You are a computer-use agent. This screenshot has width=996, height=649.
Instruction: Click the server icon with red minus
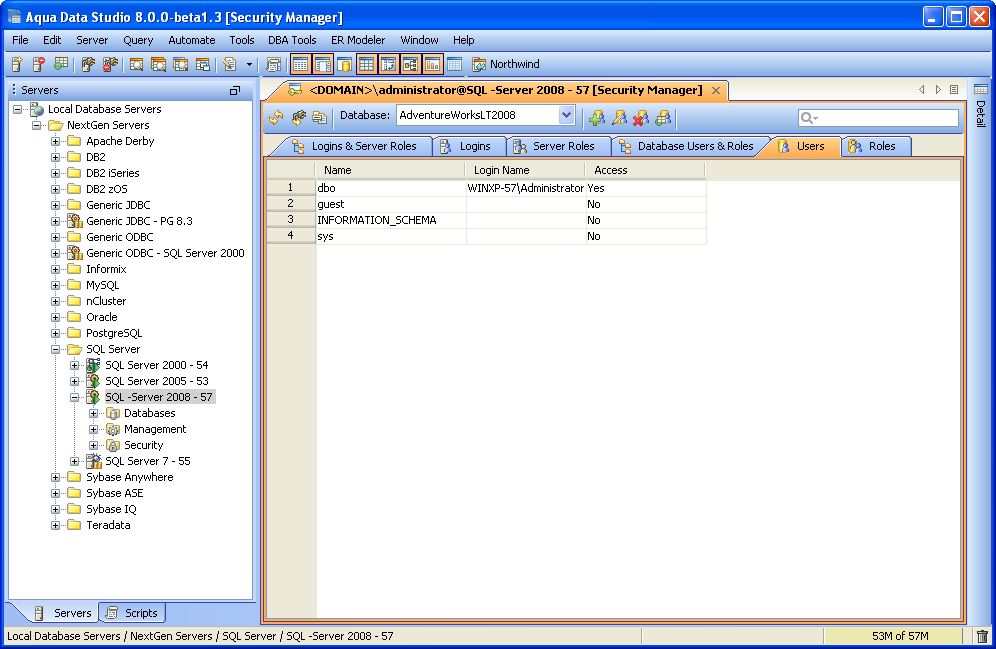(39, 64)
